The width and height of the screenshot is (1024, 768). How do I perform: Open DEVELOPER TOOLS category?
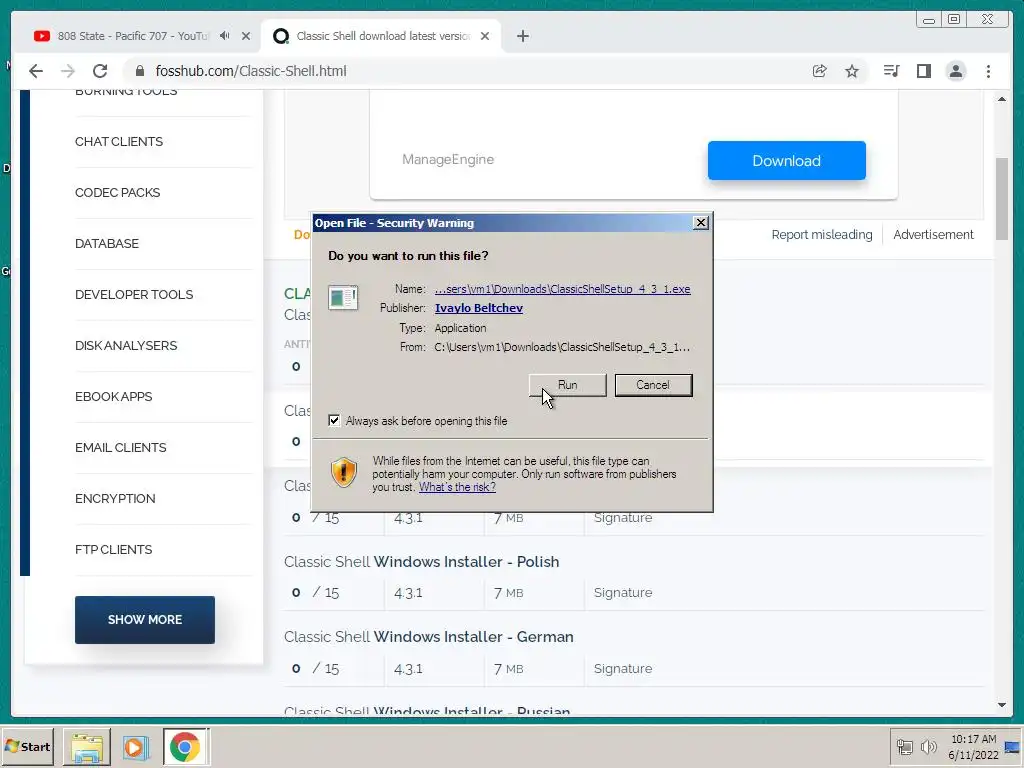134,295
